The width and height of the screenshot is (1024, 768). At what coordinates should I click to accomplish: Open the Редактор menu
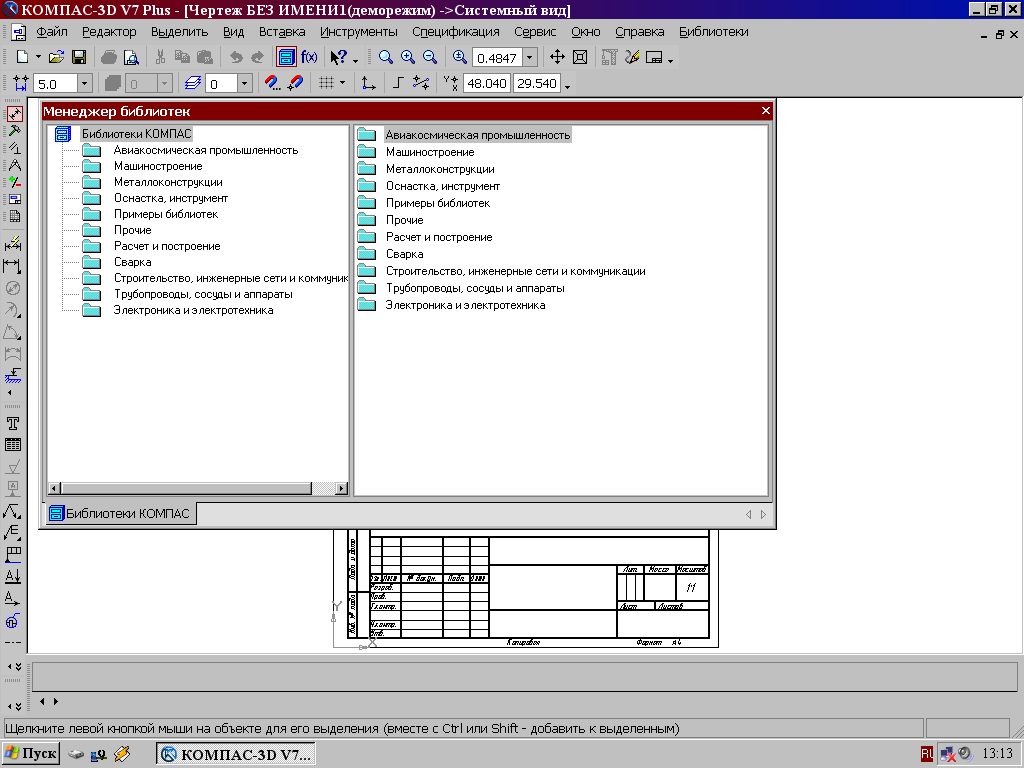(109, 32)
